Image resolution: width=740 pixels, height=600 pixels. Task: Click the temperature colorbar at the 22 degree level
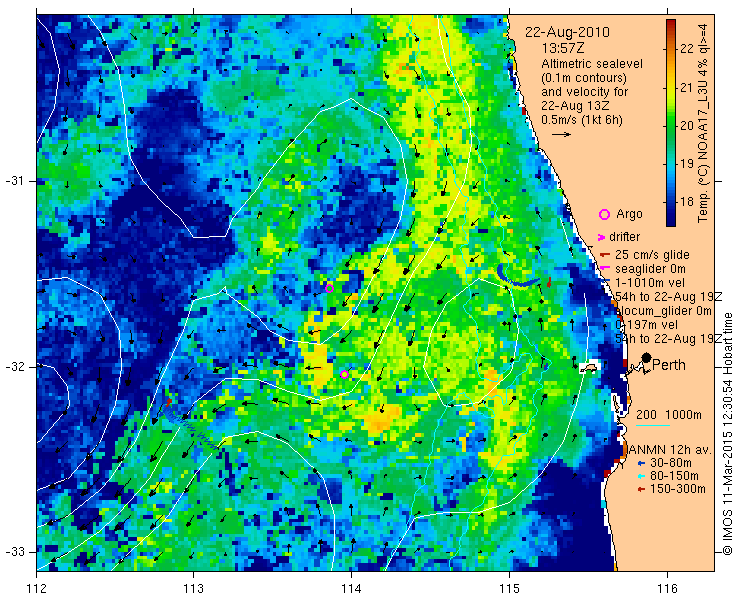pos(671,49)
